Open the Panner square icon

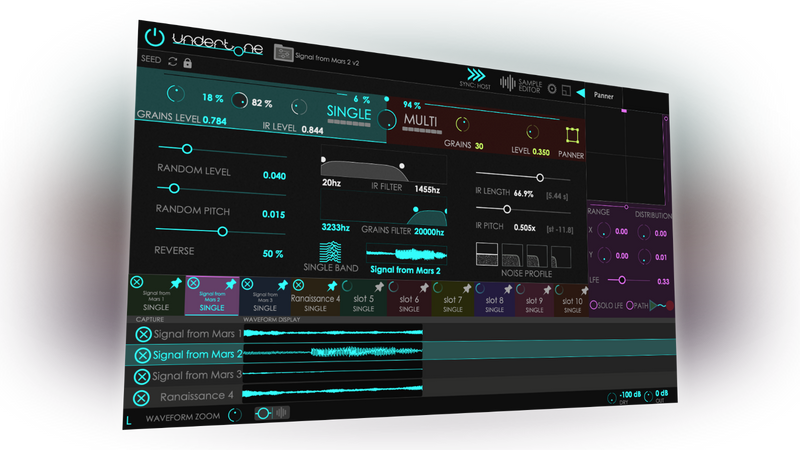[572, 135]
